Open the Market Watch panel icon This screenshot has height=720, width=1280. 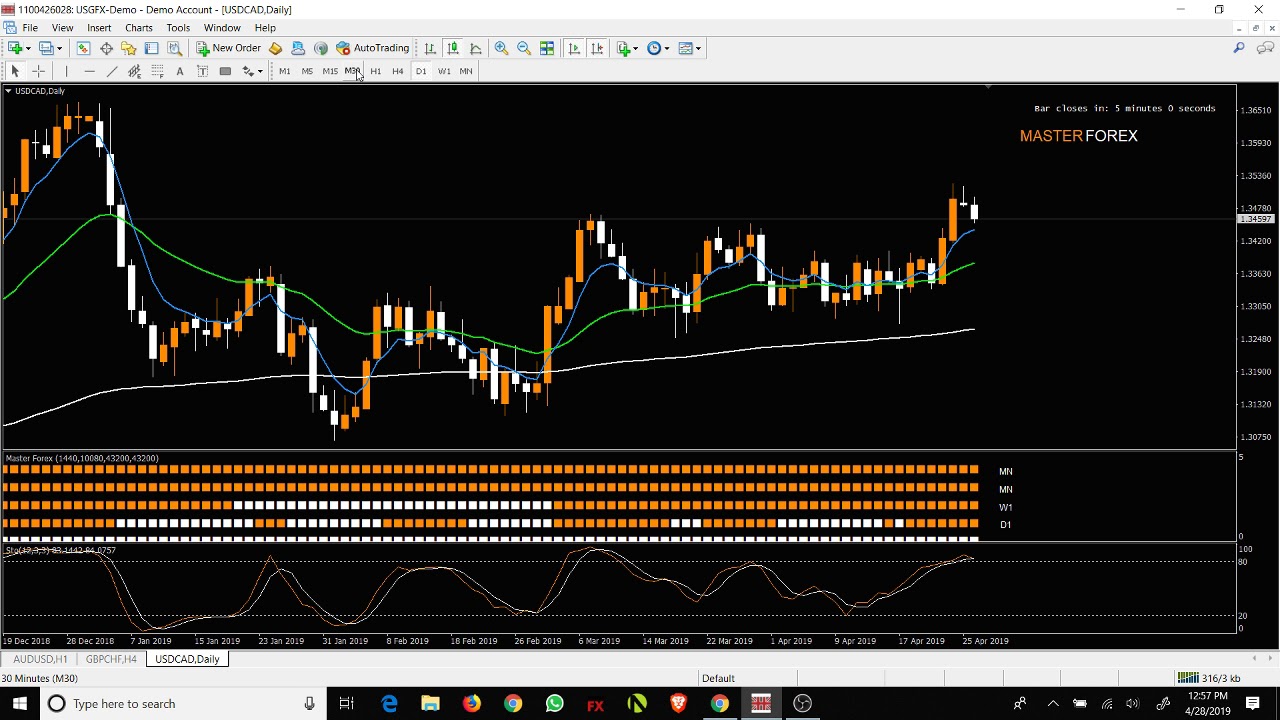tap(83, 48)
